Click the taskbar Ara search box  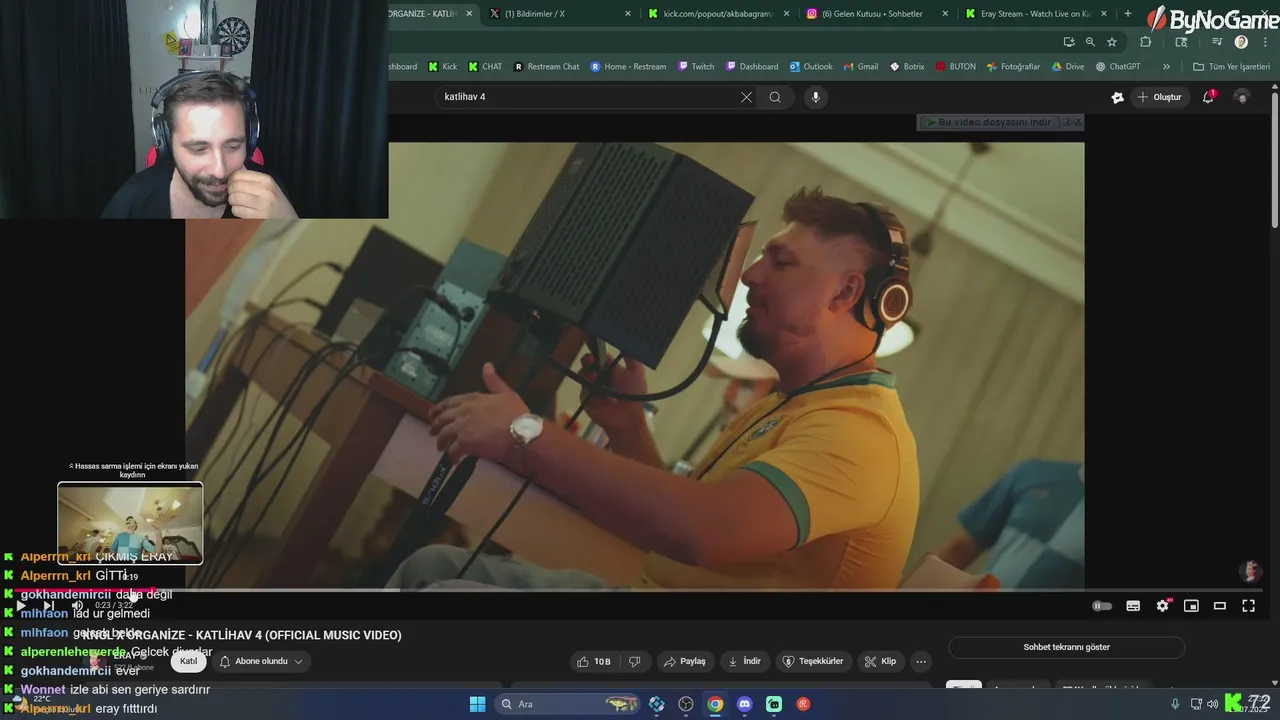[x=567, y=704]
